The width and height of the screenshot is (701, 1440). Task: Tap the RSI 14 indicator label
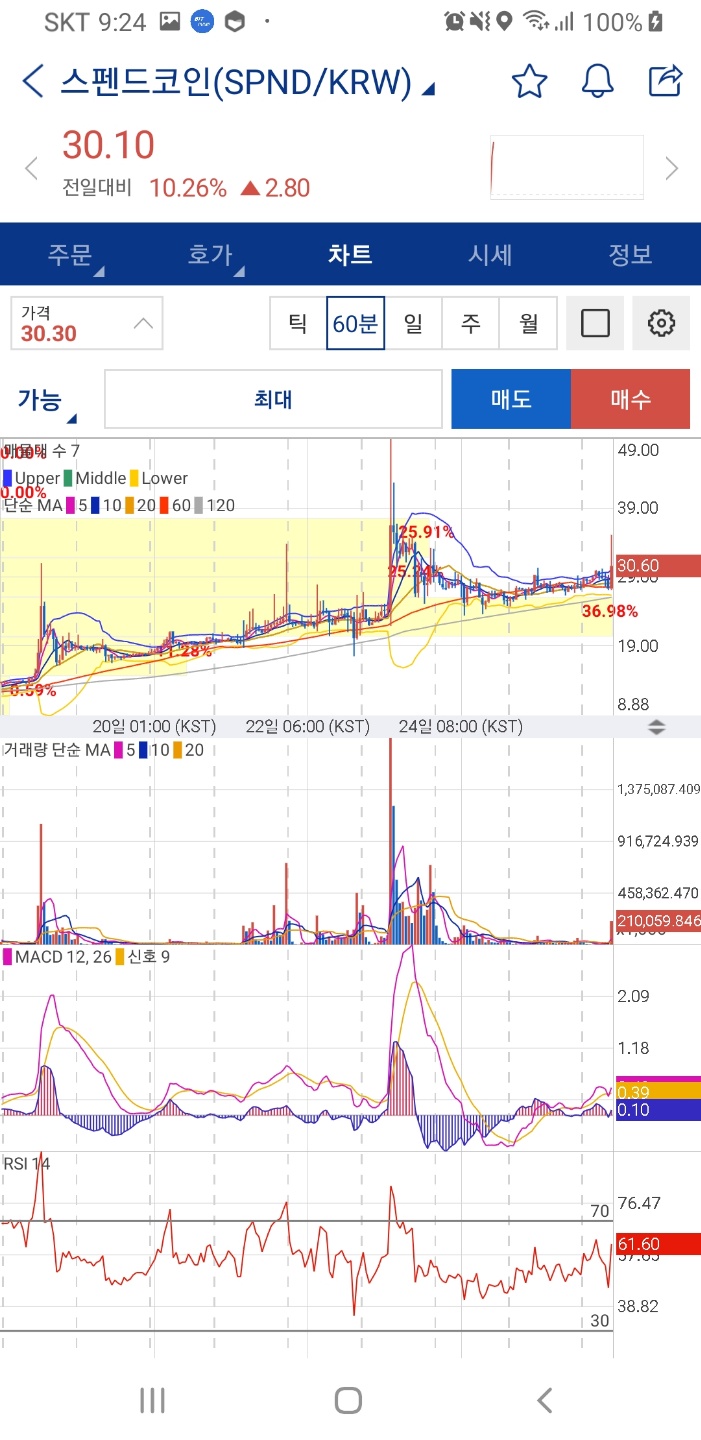click(x=27, y=1163)
